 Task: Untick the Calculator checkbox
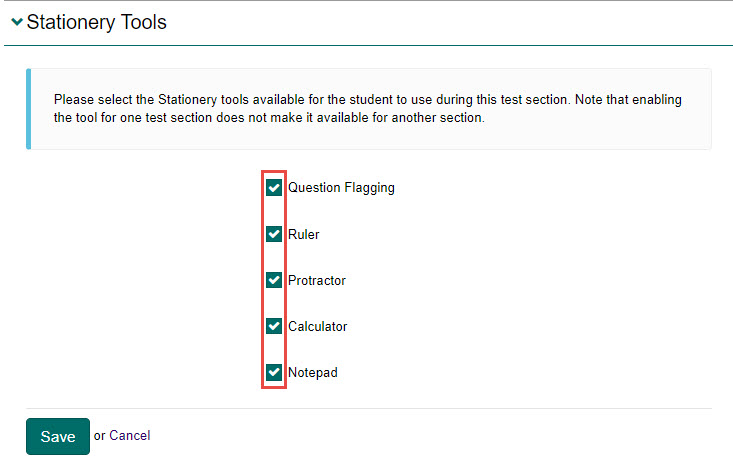point(274,326)
